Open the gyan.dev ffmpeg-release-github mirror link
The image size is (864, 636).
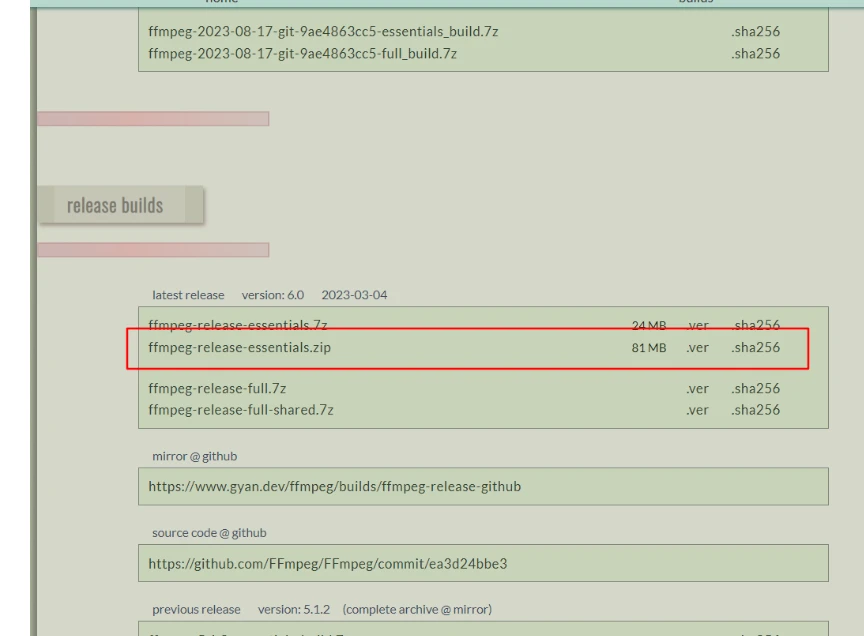[x=334, y=487]
